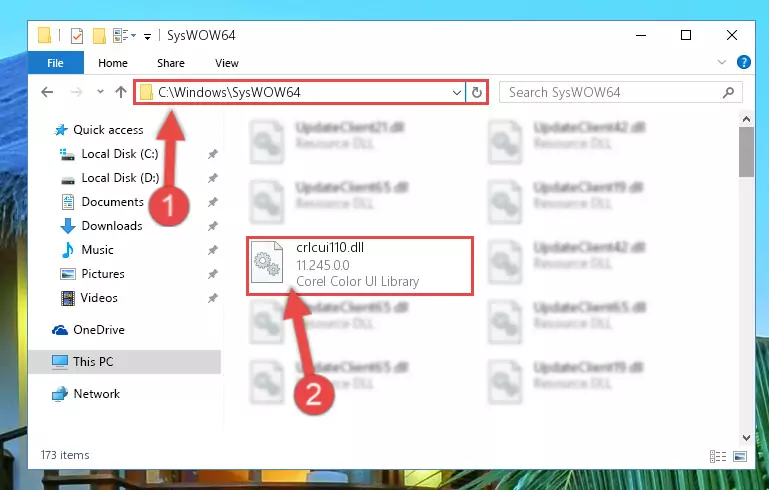Click the pin icon beside Music
Screen dimensions: 769x490
point(212,250)
